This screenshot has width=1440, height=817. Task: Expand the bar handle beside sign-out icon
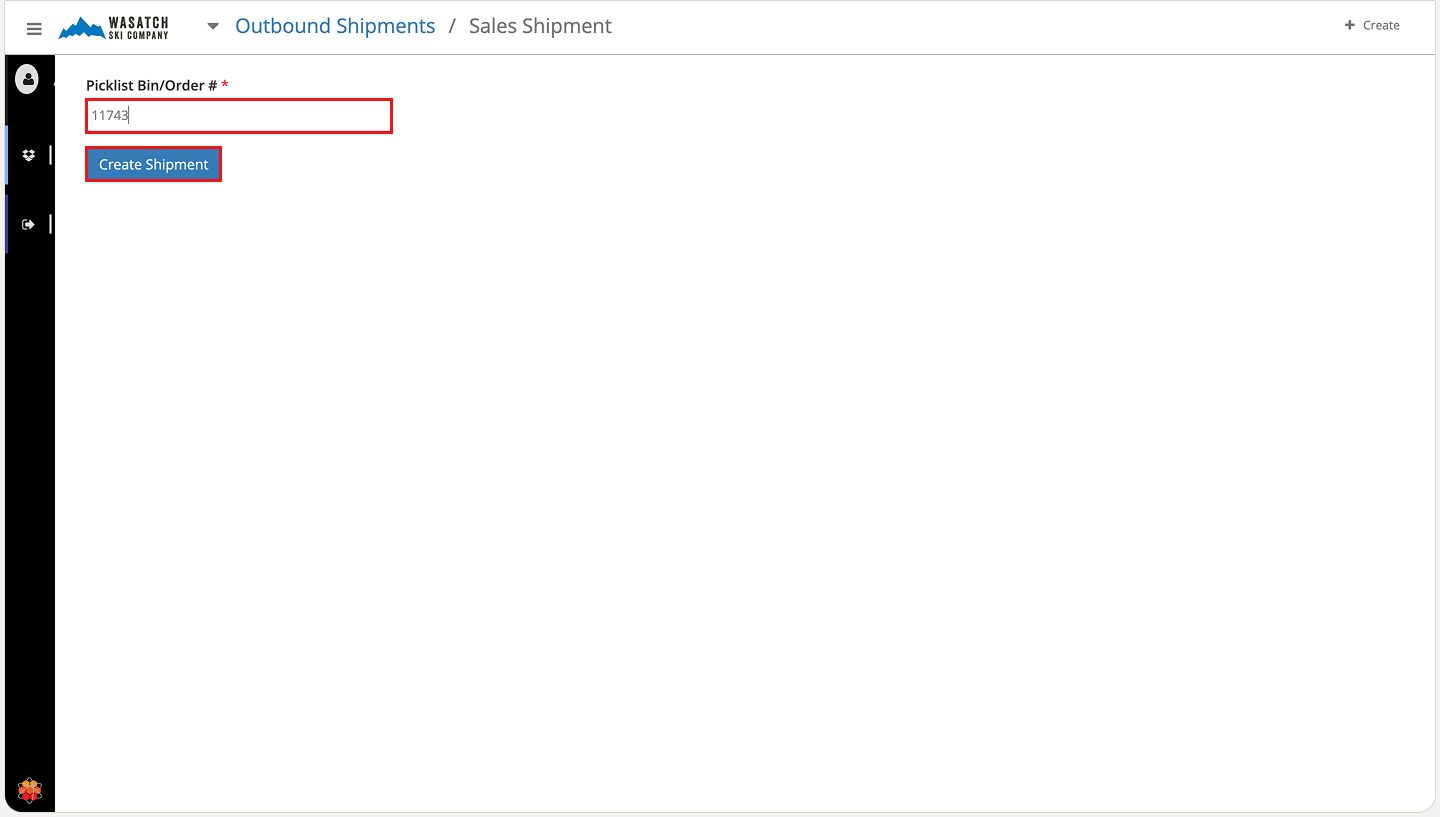(50, 224)
